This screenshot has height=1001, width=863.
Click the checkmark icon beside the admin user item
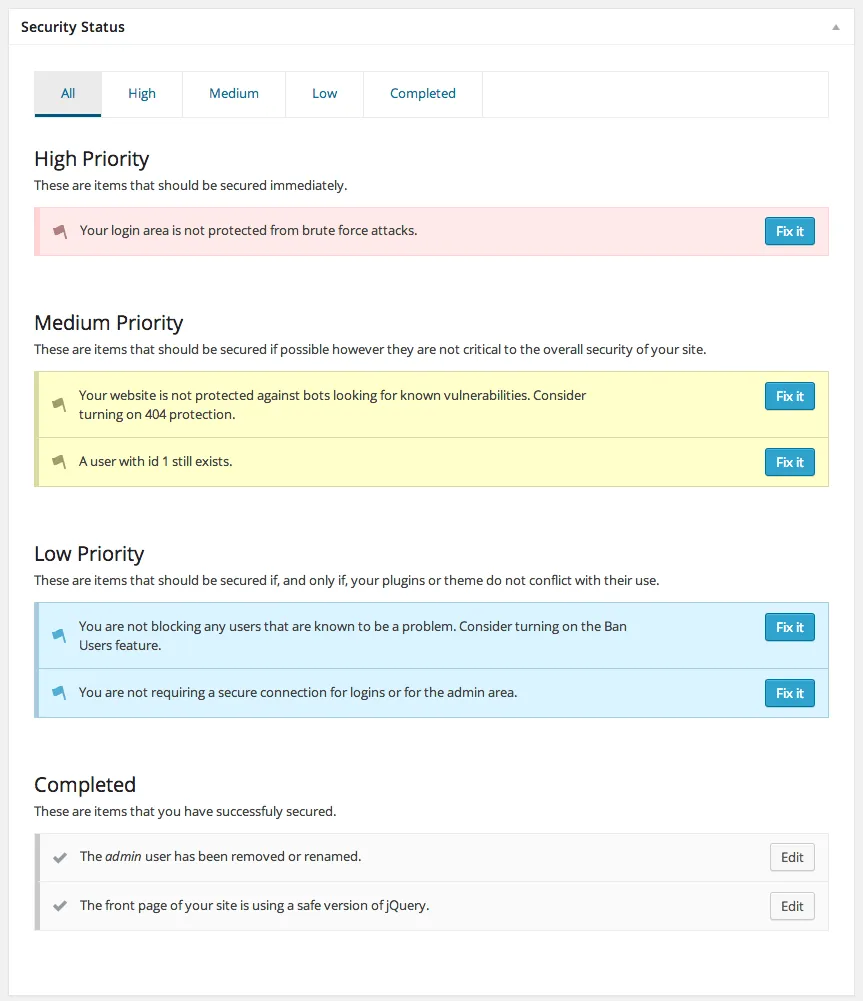pyautogui.click(x=59, y=856)
